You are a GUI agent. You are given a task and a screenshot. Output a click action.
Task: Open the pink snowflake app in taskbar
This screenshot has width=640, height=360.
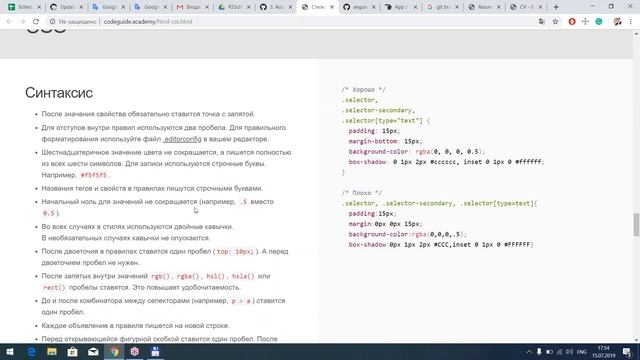coord(135,352)
